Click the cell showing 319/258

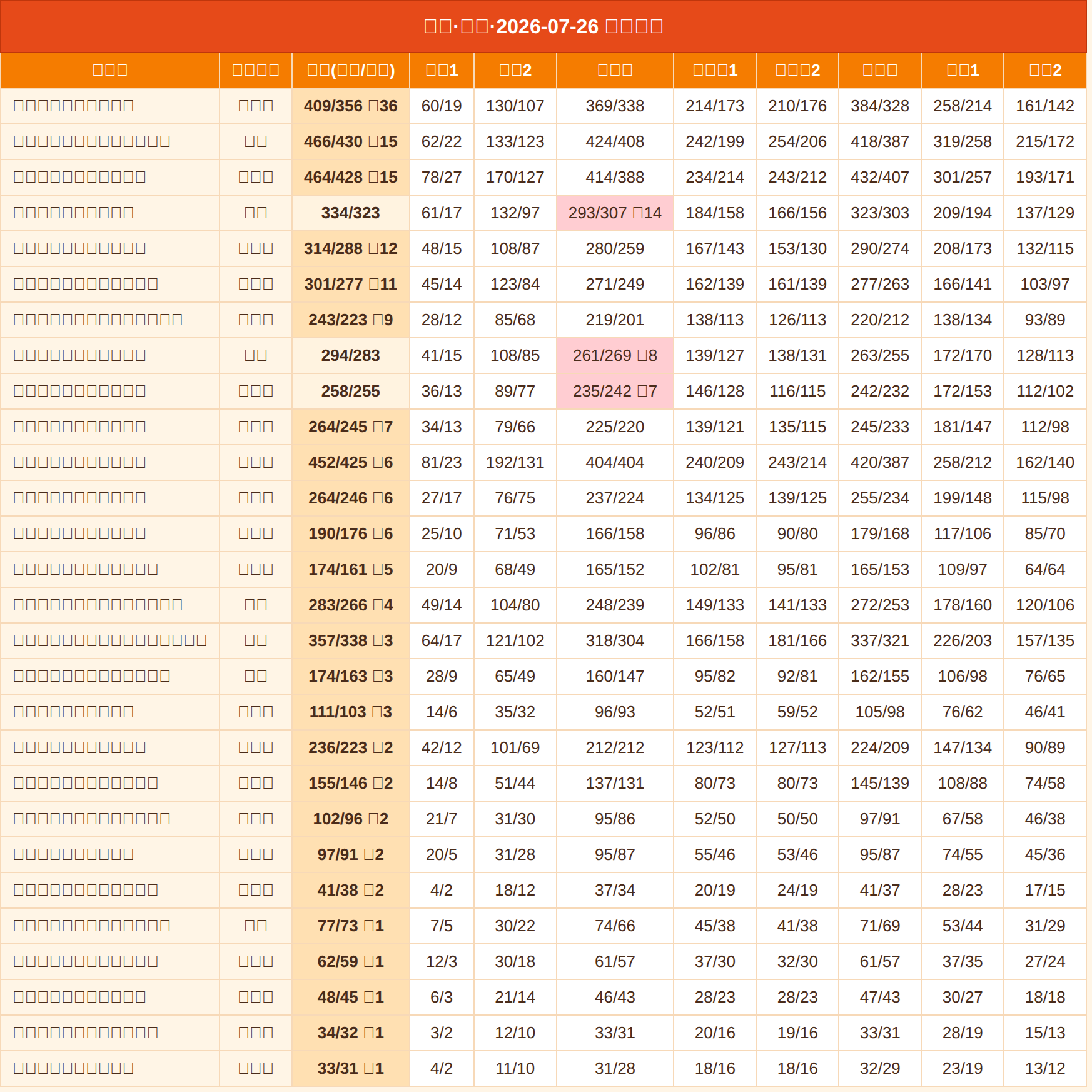(x=963, y=141)
